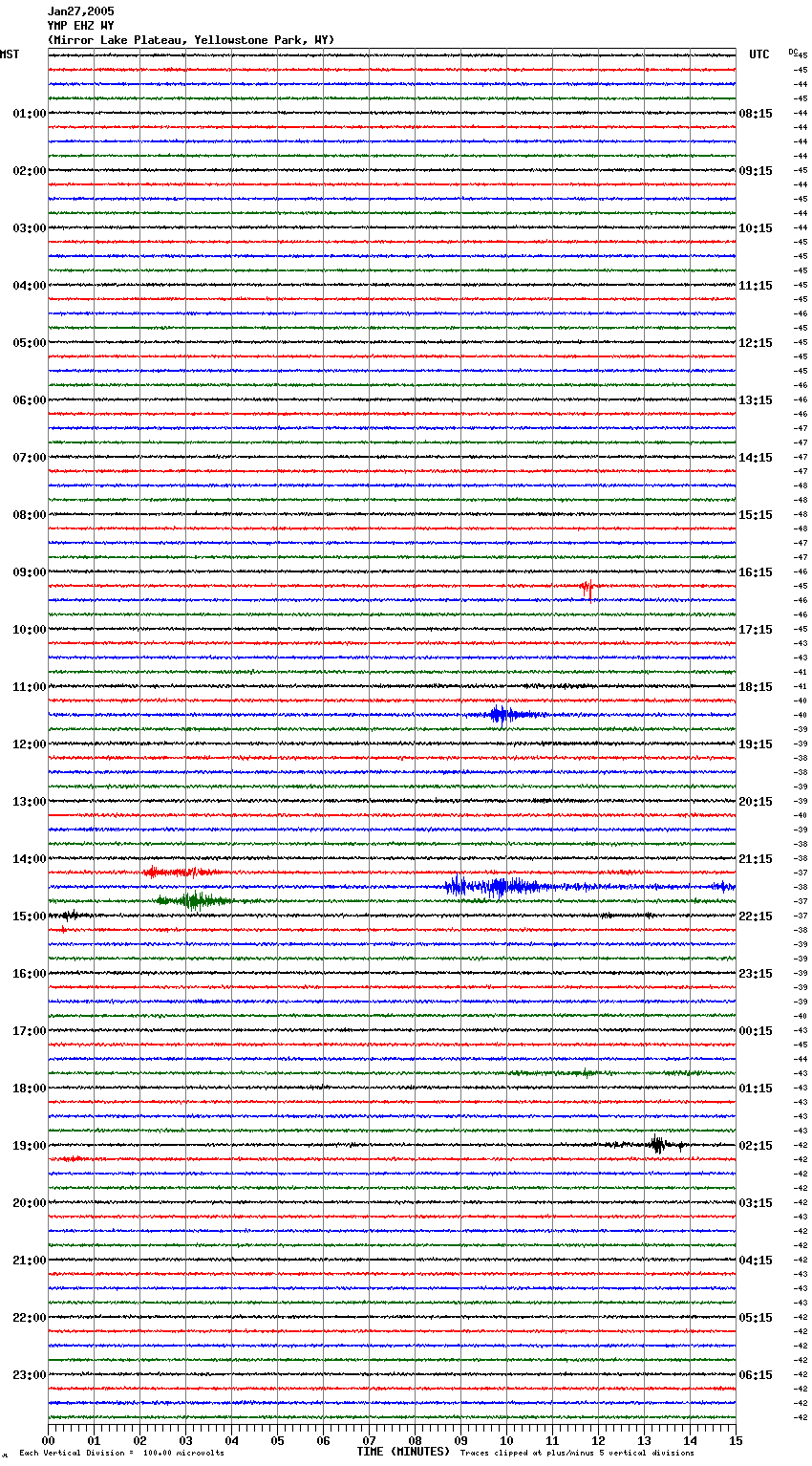The image size is (812, 1466).
Task: Click minute 05 on the time axis
Action: click(277, 1440)
